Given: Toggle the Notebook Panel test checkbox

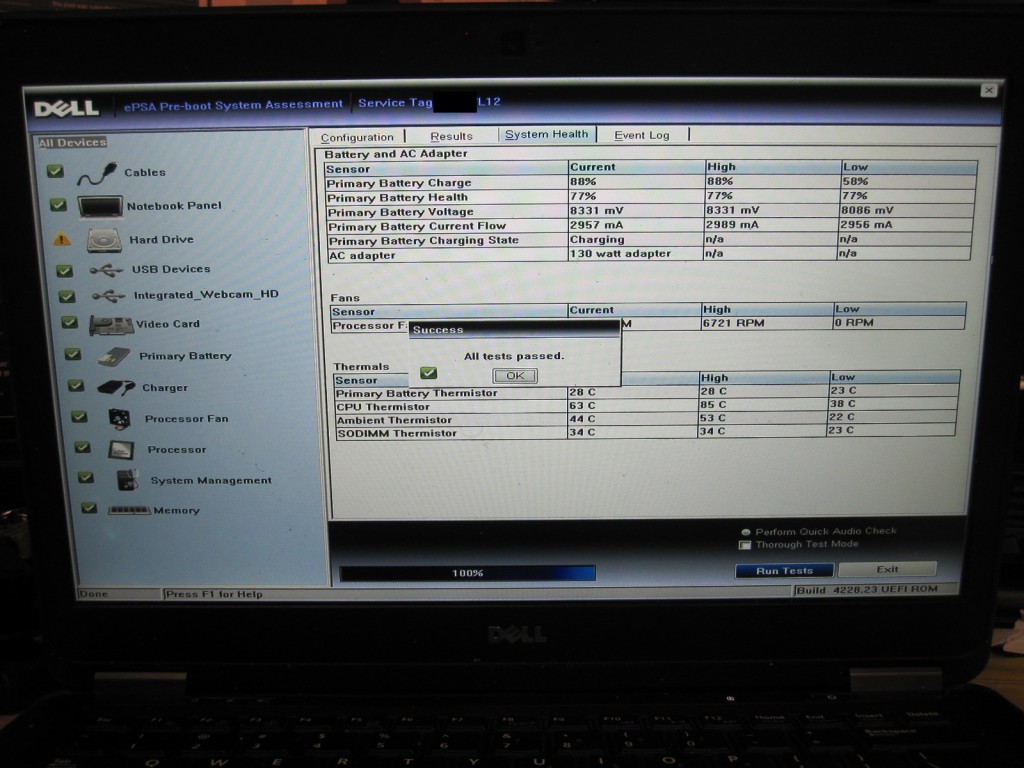Looking at the screenshot, I should tap(58, 205).
